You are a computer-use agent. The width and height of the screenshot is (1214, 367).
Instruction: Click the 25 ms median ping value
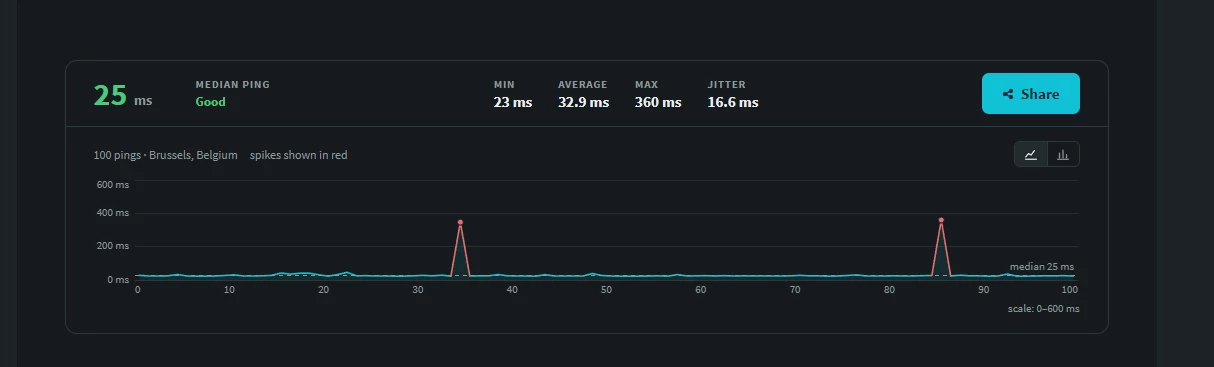(x=123, y=96)
